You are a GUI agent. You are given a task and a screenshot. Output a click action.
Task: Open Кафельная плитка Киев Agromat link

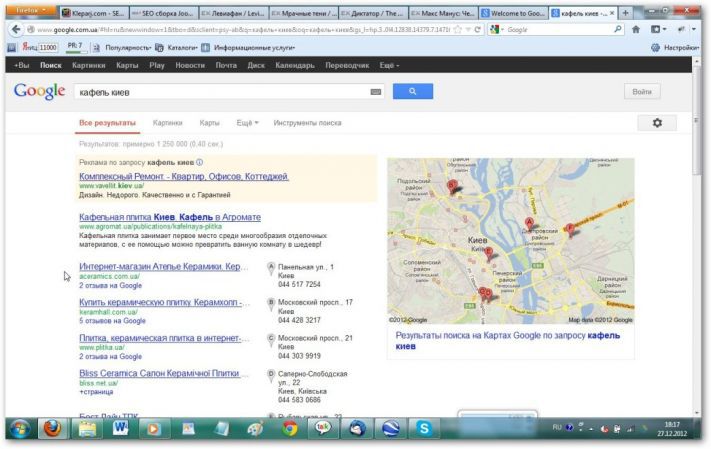(170, 217)
